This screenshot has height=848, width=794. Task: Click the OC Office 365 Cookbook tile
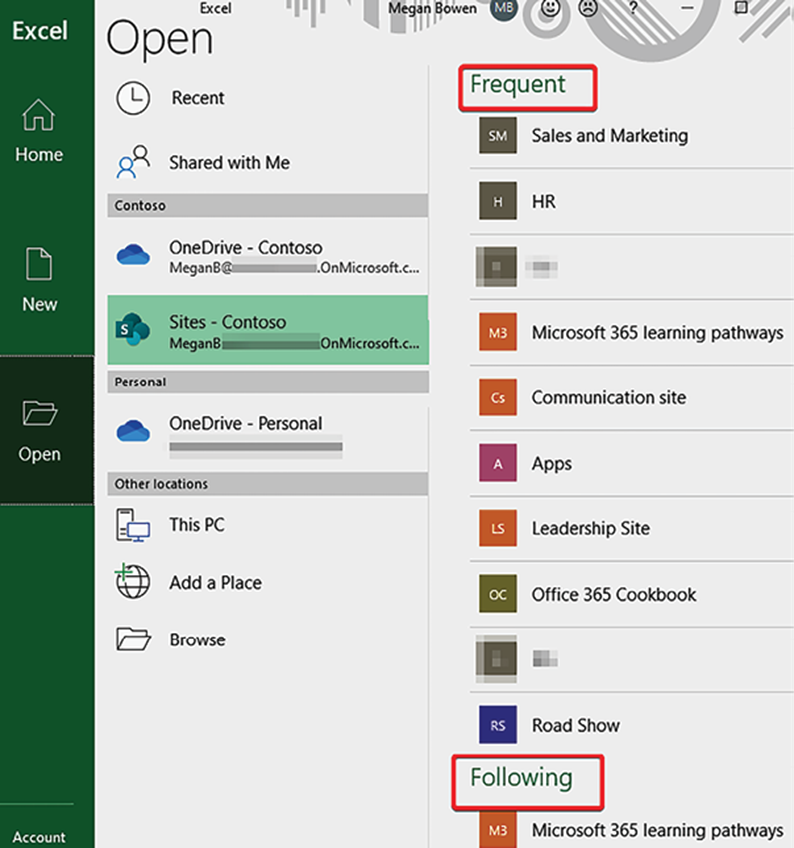coord(498,594)
